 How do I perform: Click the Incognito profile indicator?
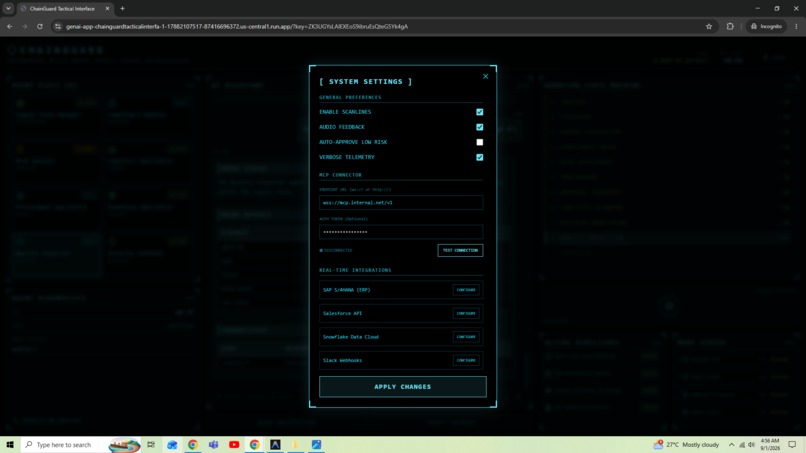(x=766, y=26)
